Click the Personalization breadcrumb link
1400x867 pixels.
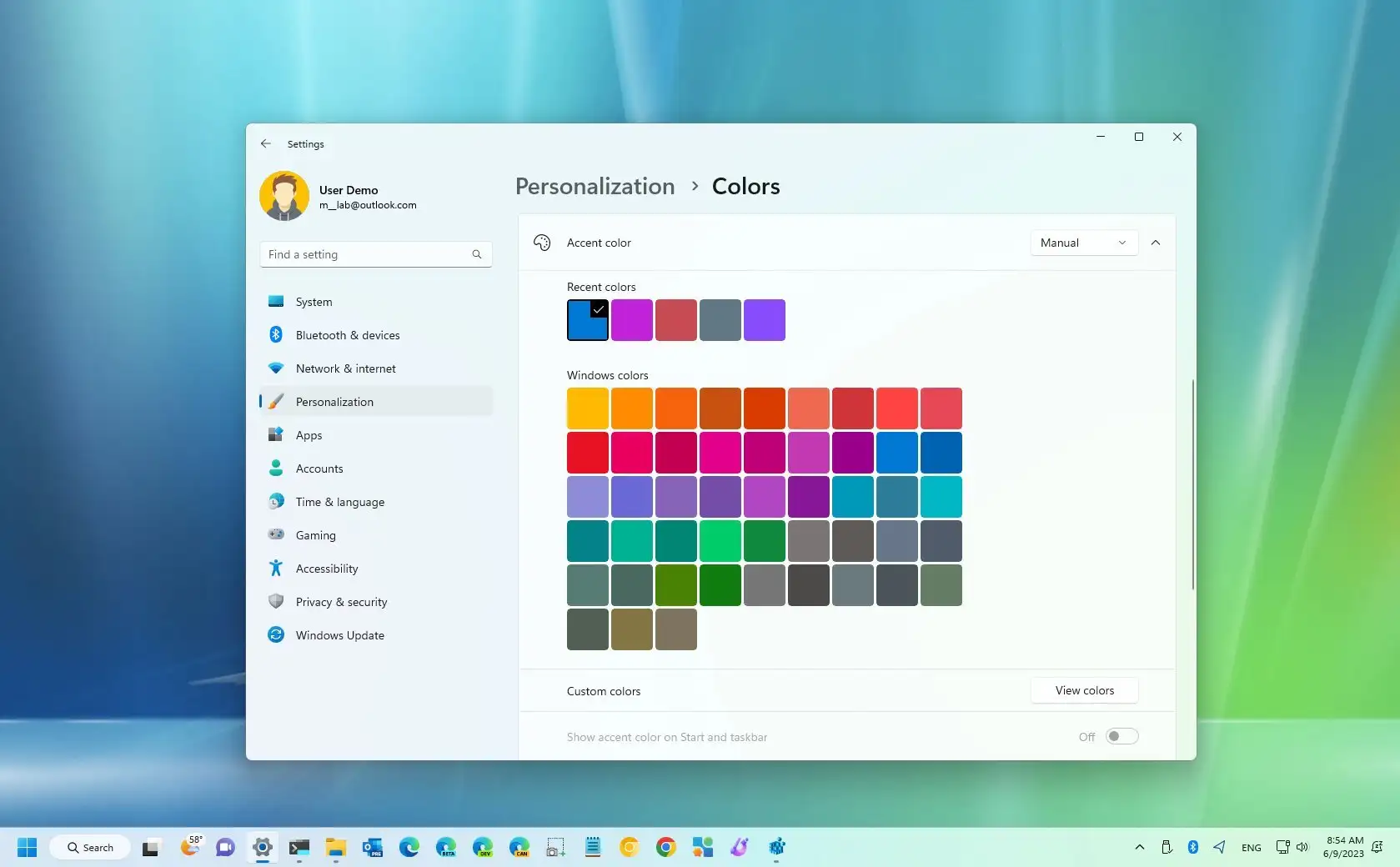[x=595, y=187]
